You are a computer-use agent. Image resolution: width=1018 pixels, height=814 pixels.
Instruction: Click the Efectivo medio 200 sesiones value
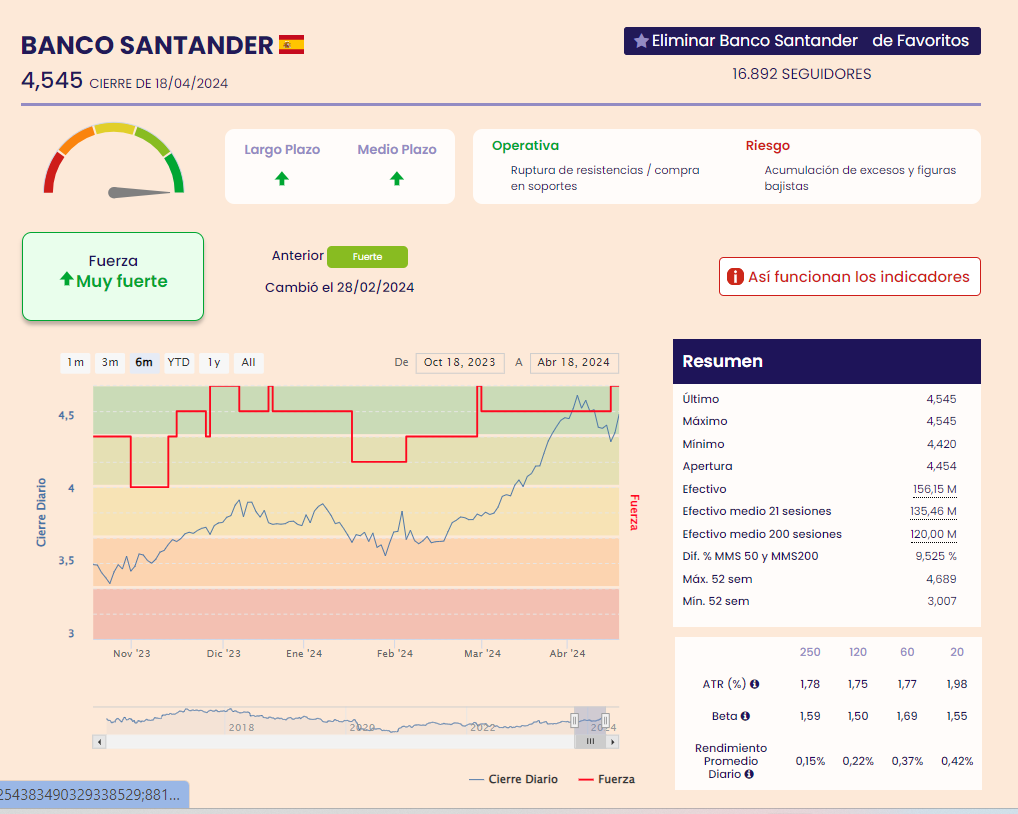933,534
